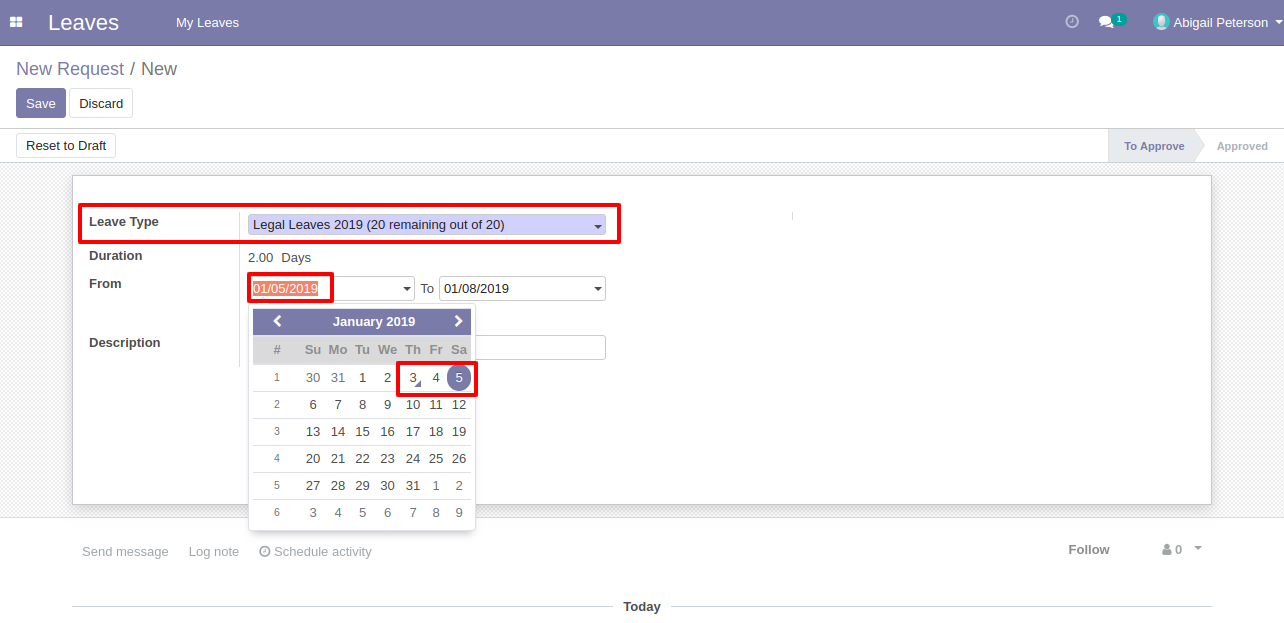Viewport: 1284px width, 623px height.
Task: Select January 11 in calendar
Action: pos(436,405)
